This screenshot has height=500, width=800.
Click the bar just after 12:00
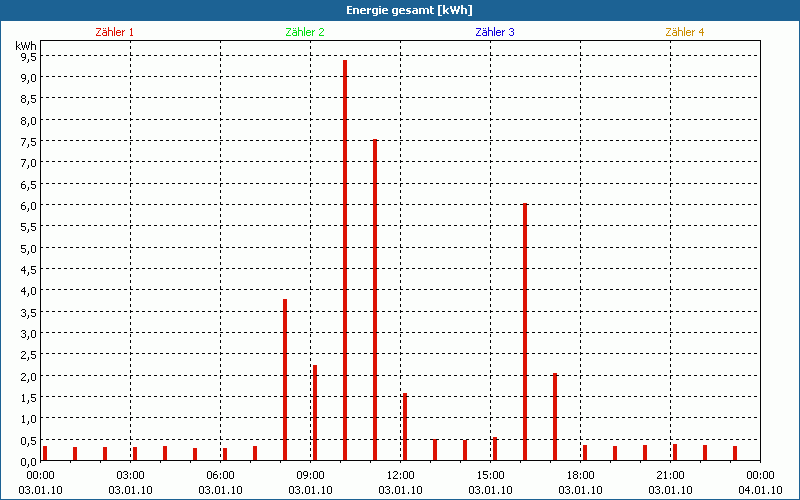[x=405, y=427]
